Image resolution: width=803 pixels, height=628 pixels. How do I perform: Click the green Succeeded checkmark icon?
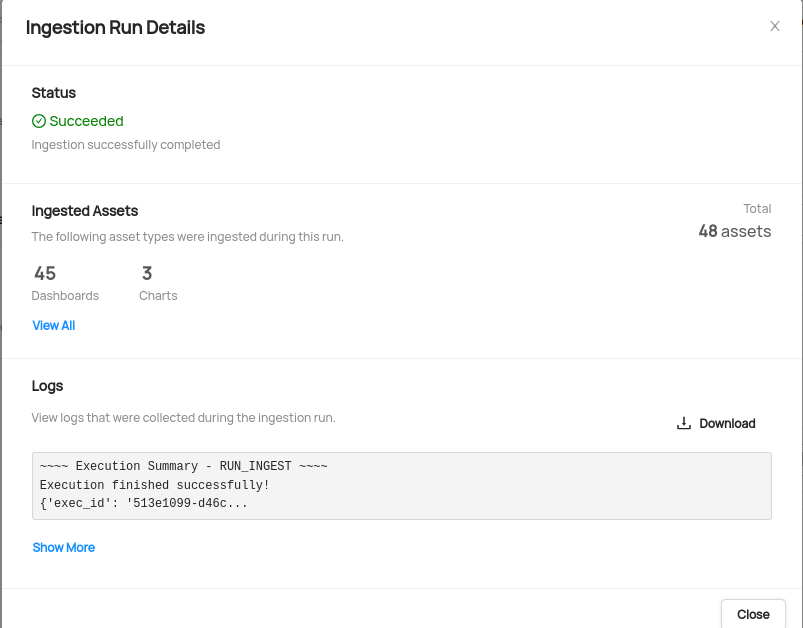click(39, 121)
